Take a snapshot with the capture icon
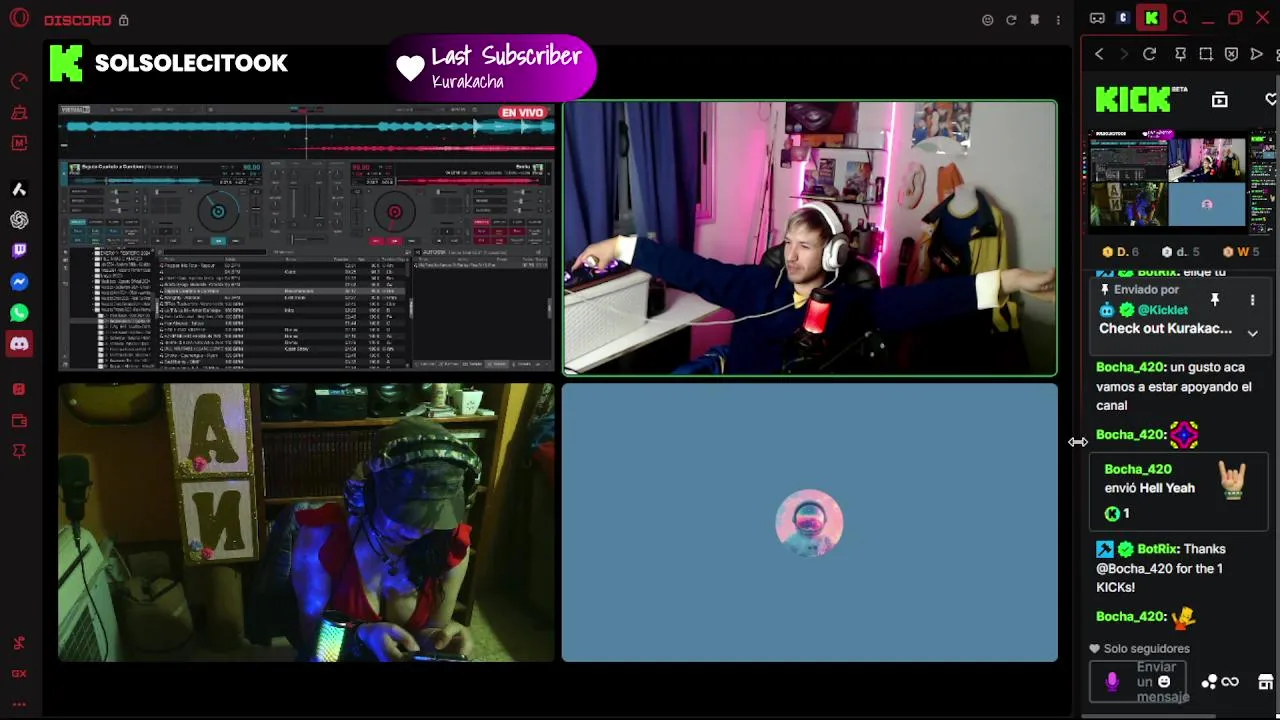The height and width of the screenshot is (720, 1280). tap(1206, 54)
